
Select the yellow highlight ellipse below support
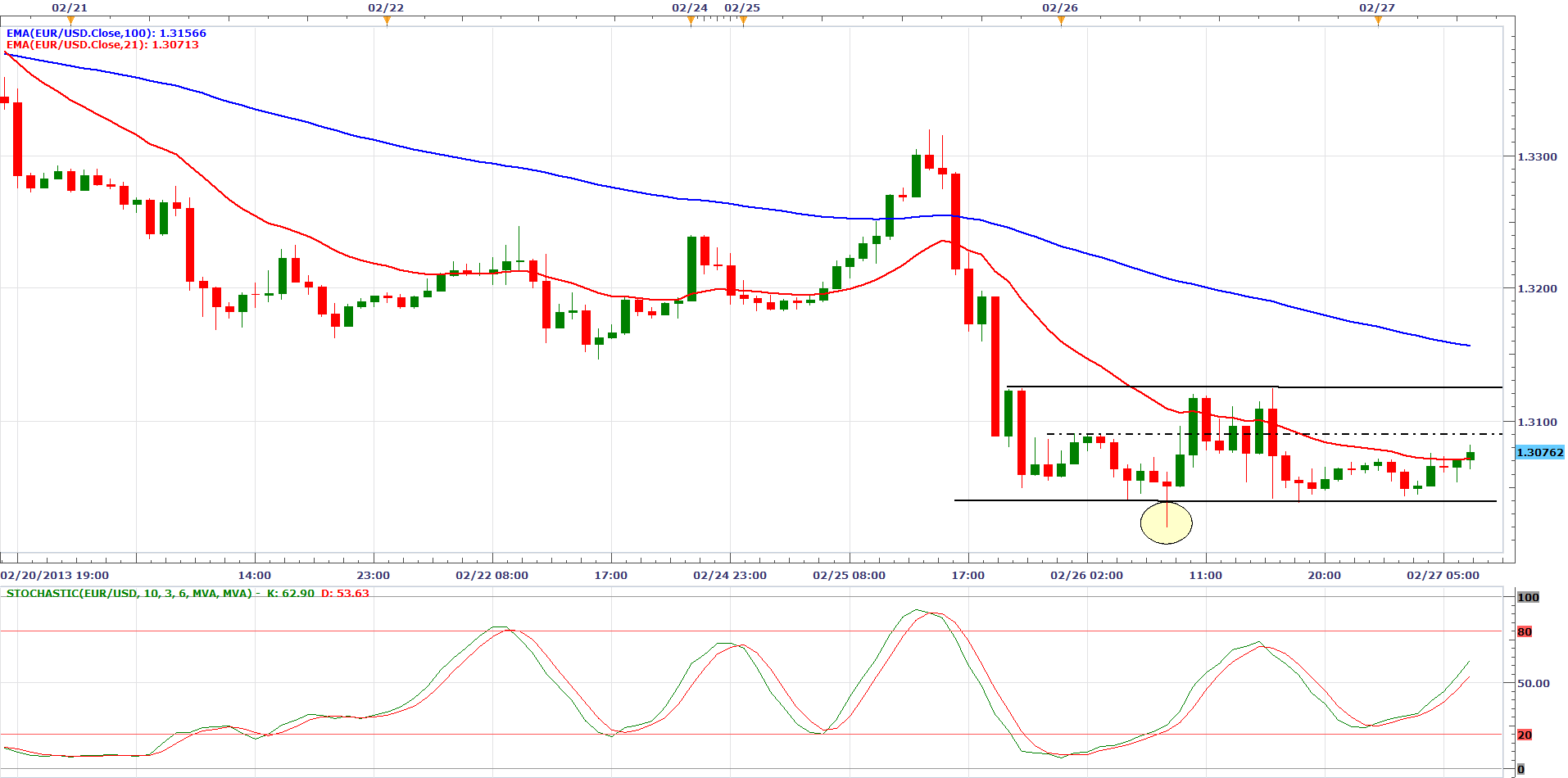1166,522
